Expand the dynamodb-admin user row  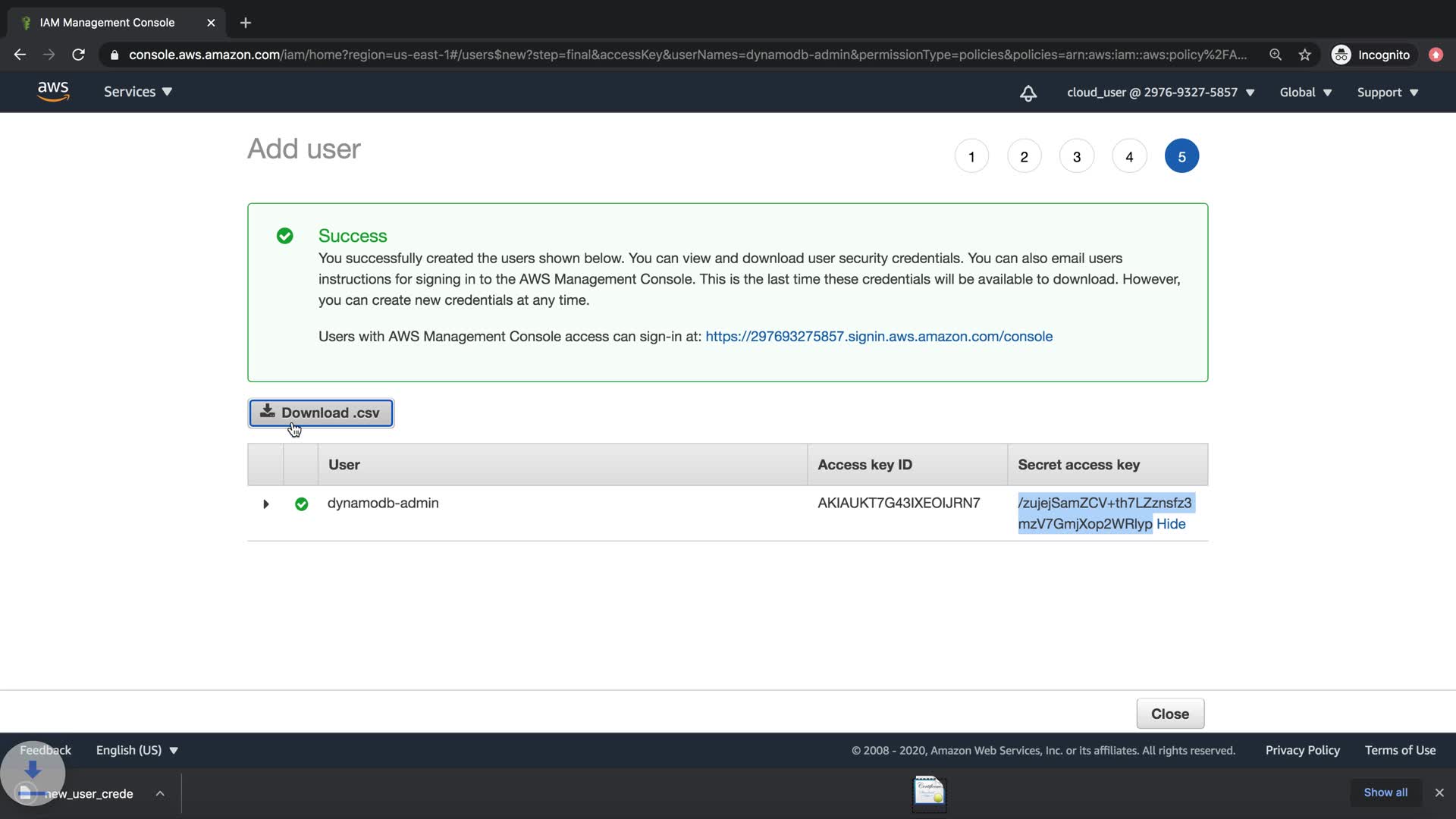coord(265,504)
